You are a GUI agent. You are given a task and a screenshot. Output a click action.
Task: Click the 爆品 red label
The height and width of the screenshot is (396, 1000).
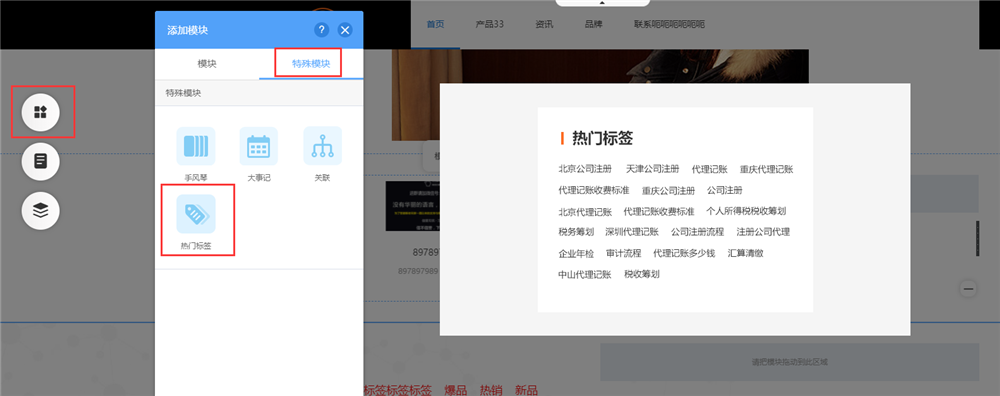coord(455,390)
